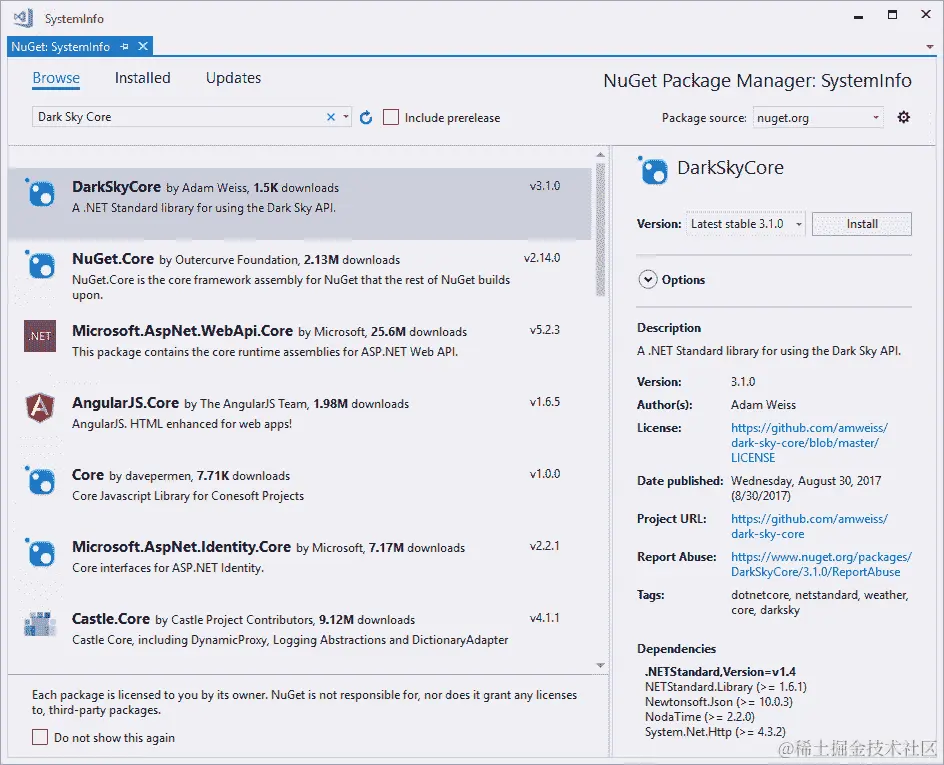This screenshot has width=944, height=765.
Task: Switch to the Updates tab
Action: 234,78
